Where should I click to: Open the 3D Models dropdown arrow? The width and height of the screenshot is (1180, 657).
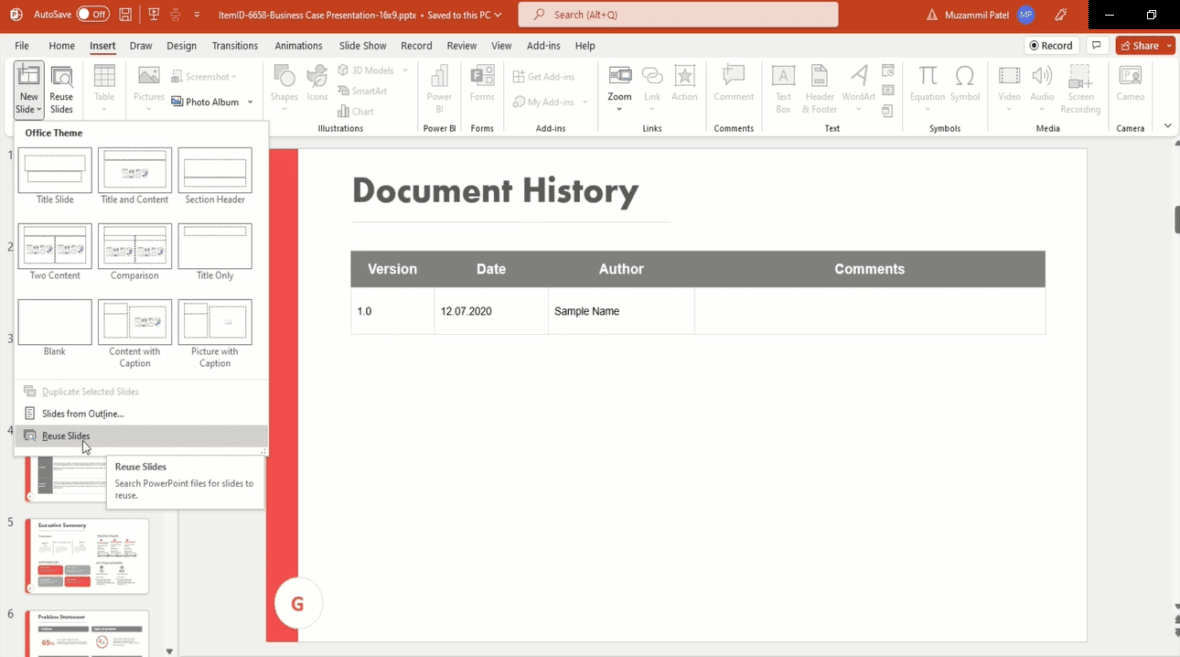[407, 69]
